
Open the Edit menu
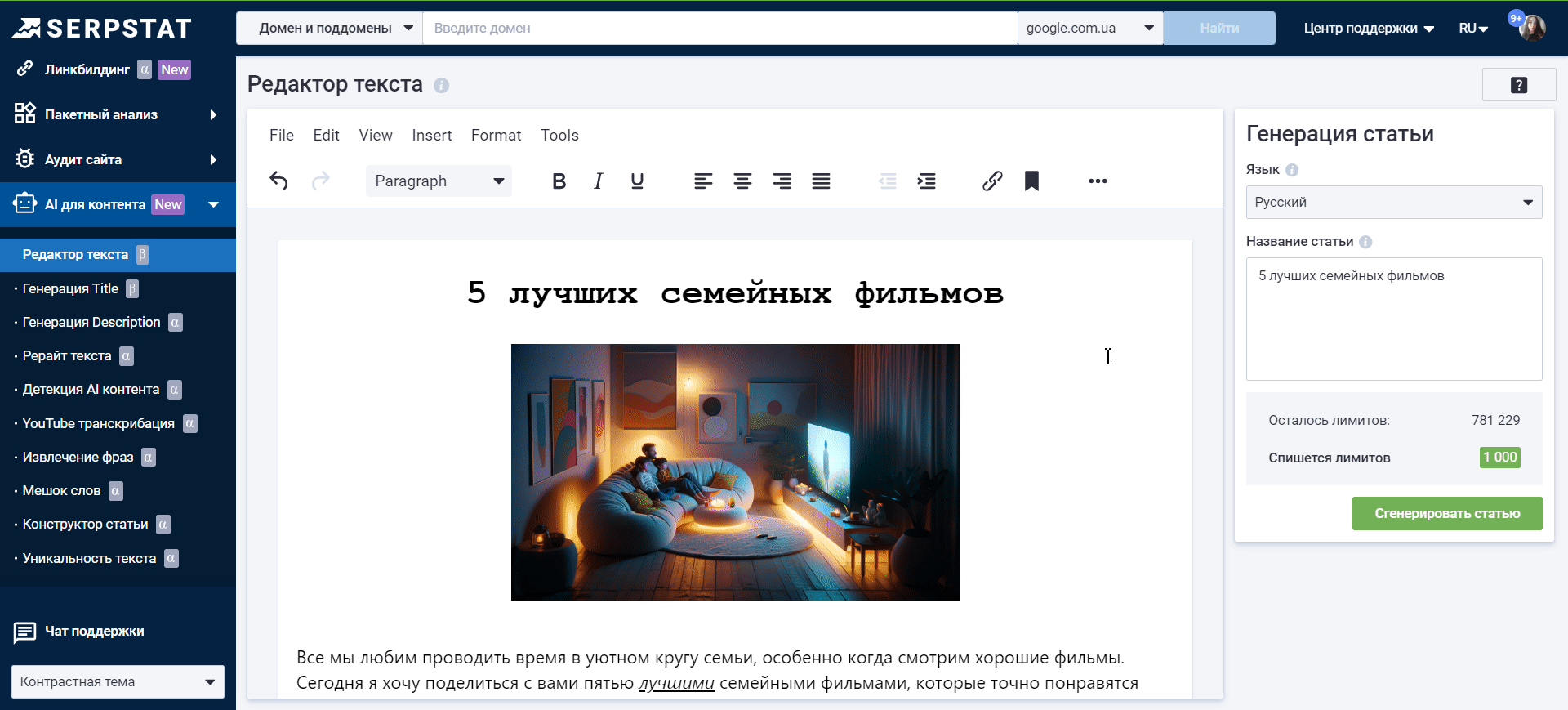pyautogui.click(x=326, y=135)
